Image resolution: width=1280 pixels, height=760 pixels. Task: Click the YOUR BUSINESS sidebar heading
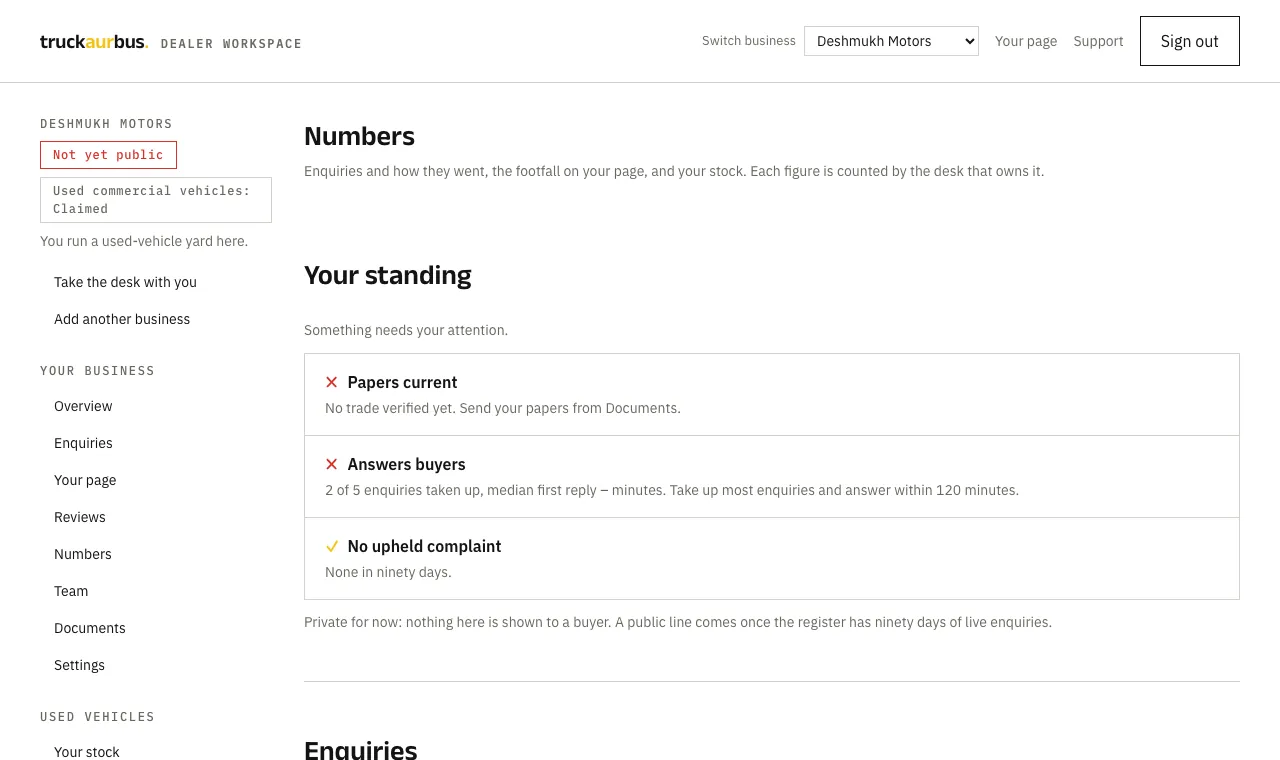[97, 371]
